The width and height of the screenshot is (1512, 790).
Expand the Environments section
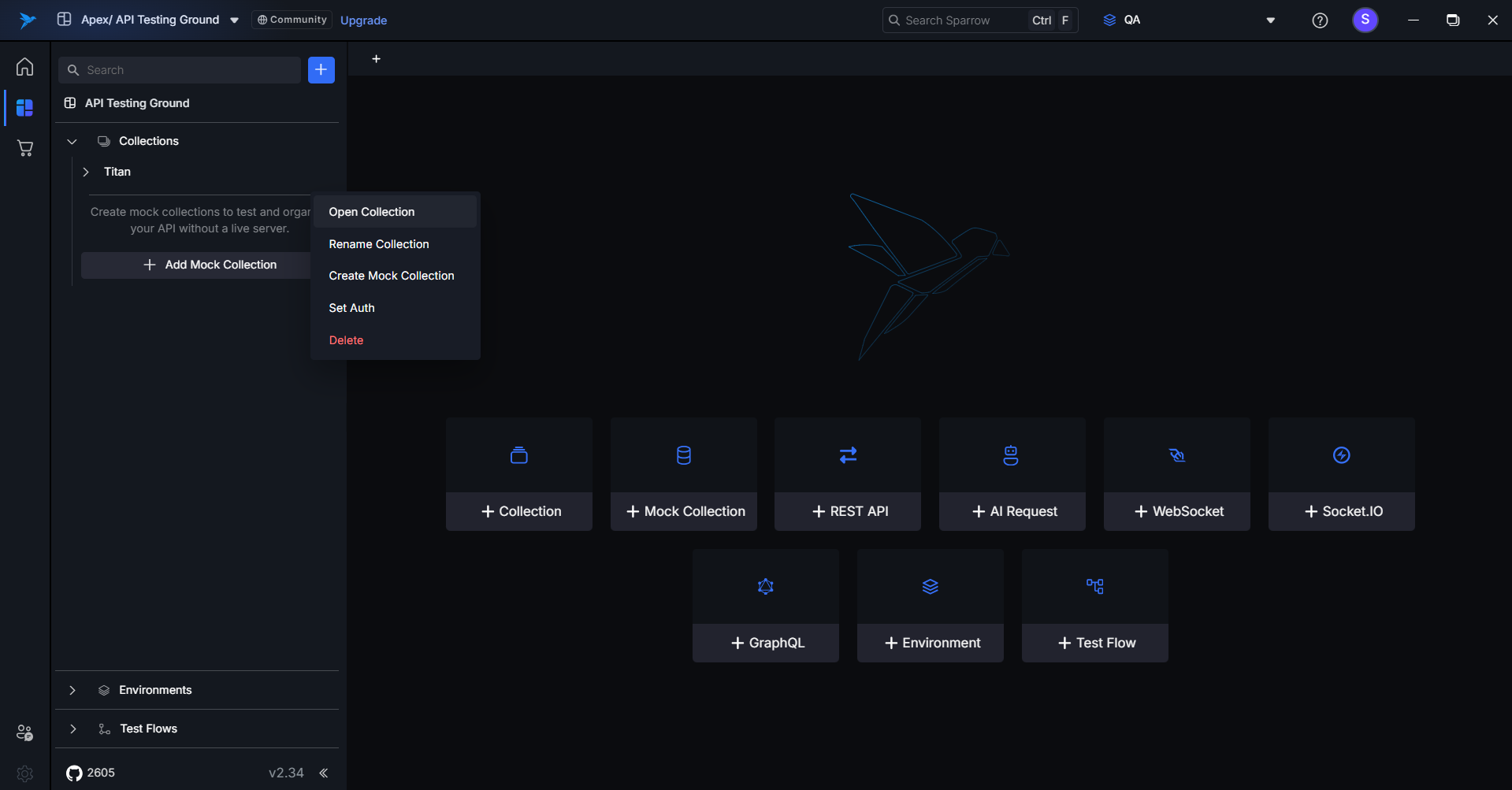pyautogui.click(x=72, y=691)
